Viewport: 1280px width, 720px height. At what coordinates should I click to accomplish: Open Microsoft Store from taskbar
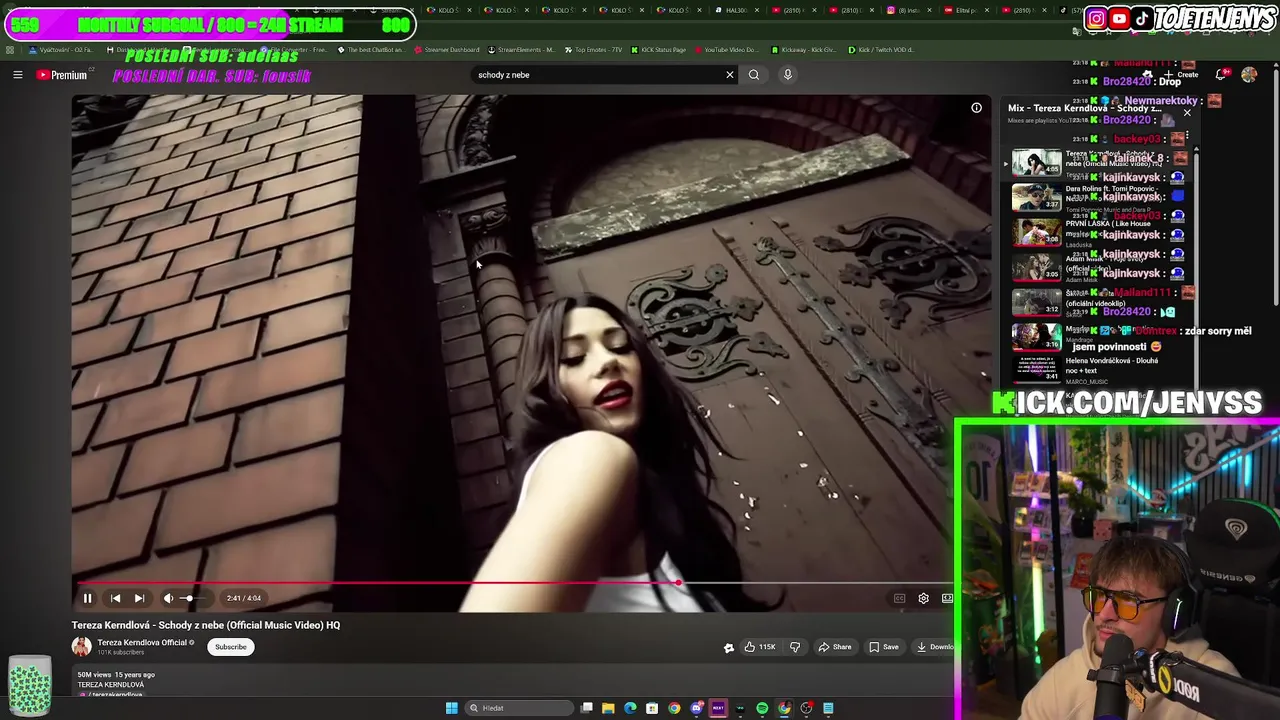tap(652, 708)
